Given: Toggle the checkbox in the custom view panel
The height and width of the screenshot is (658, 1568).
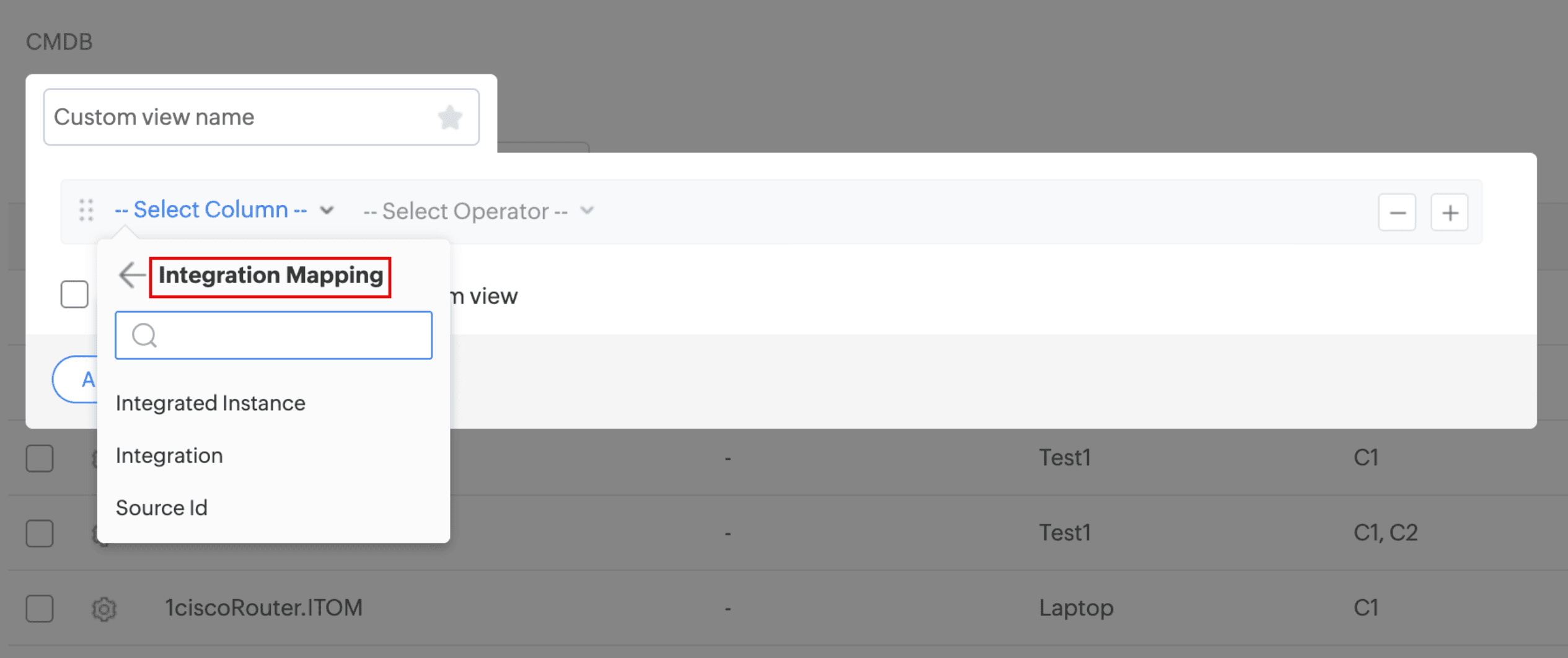Looking at the screenshot, I should 74,294.
